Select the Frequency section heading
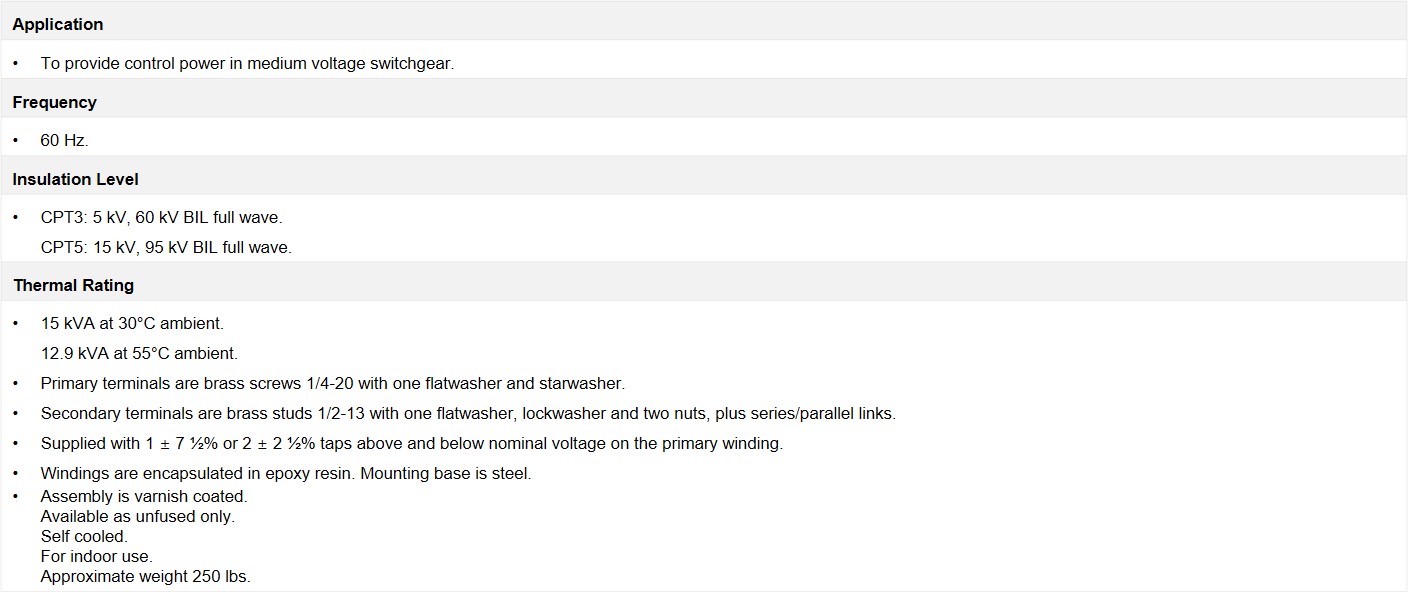This screenshot has height=597, width=1408. pos(704,101)
